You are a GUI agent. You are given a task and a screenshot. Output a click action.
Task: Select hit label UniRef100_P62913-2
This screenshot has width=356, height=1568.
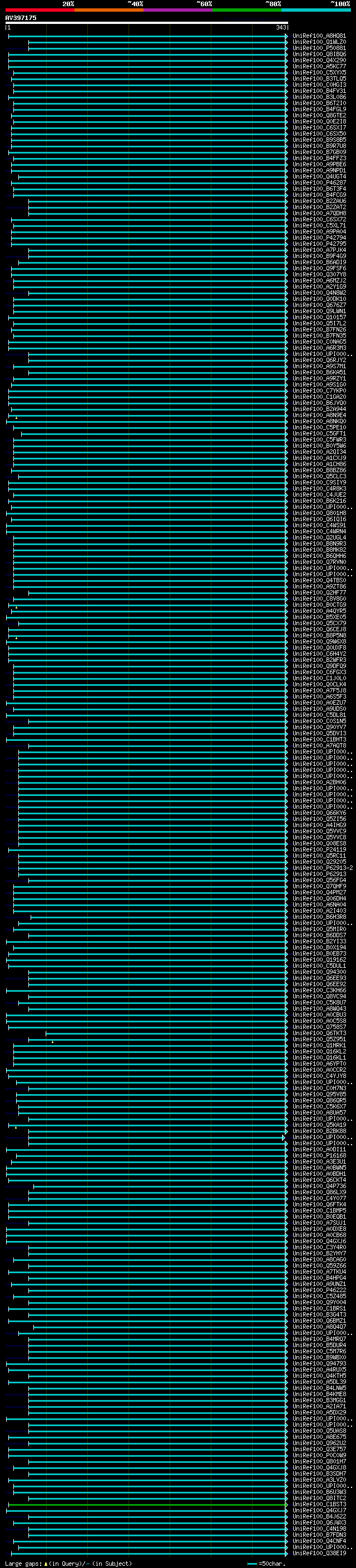323,867
